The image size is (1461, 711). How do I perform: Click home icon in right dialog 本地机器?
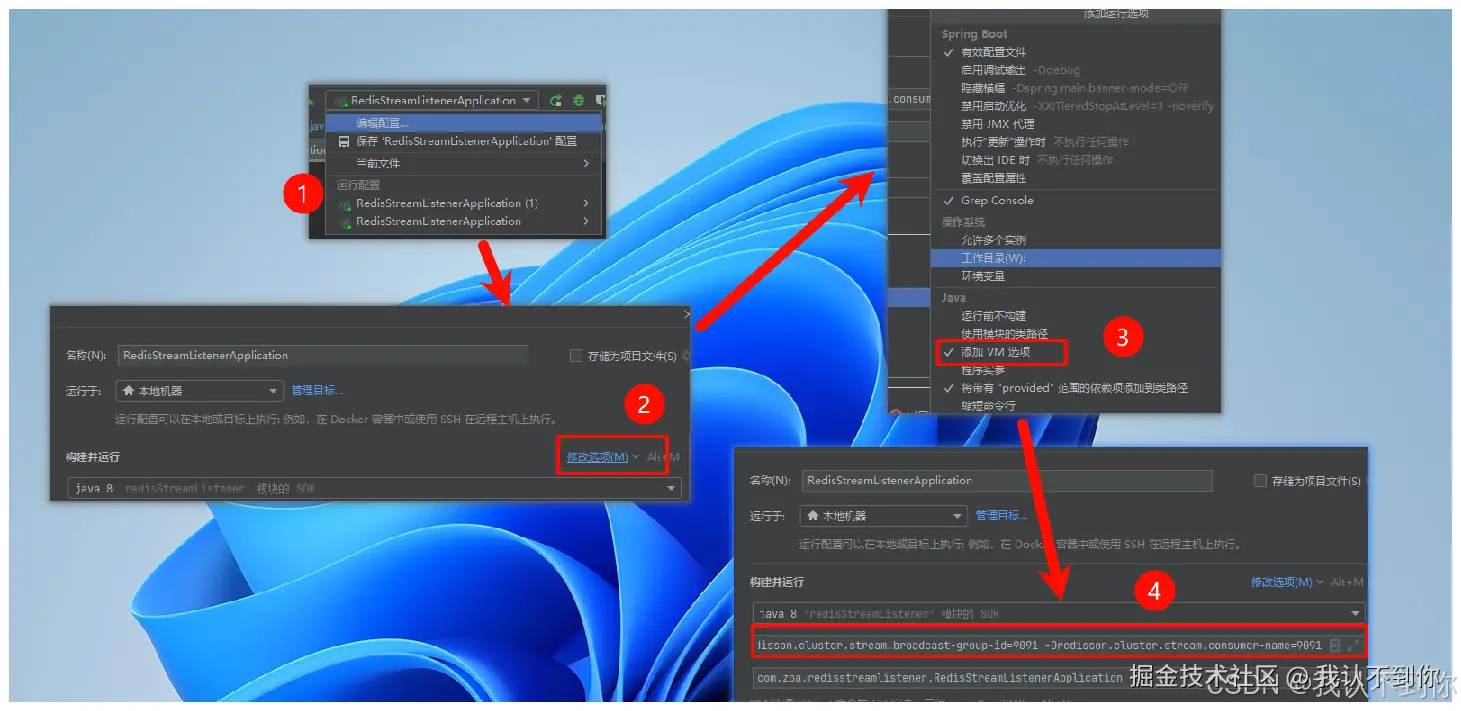(814, 516)
